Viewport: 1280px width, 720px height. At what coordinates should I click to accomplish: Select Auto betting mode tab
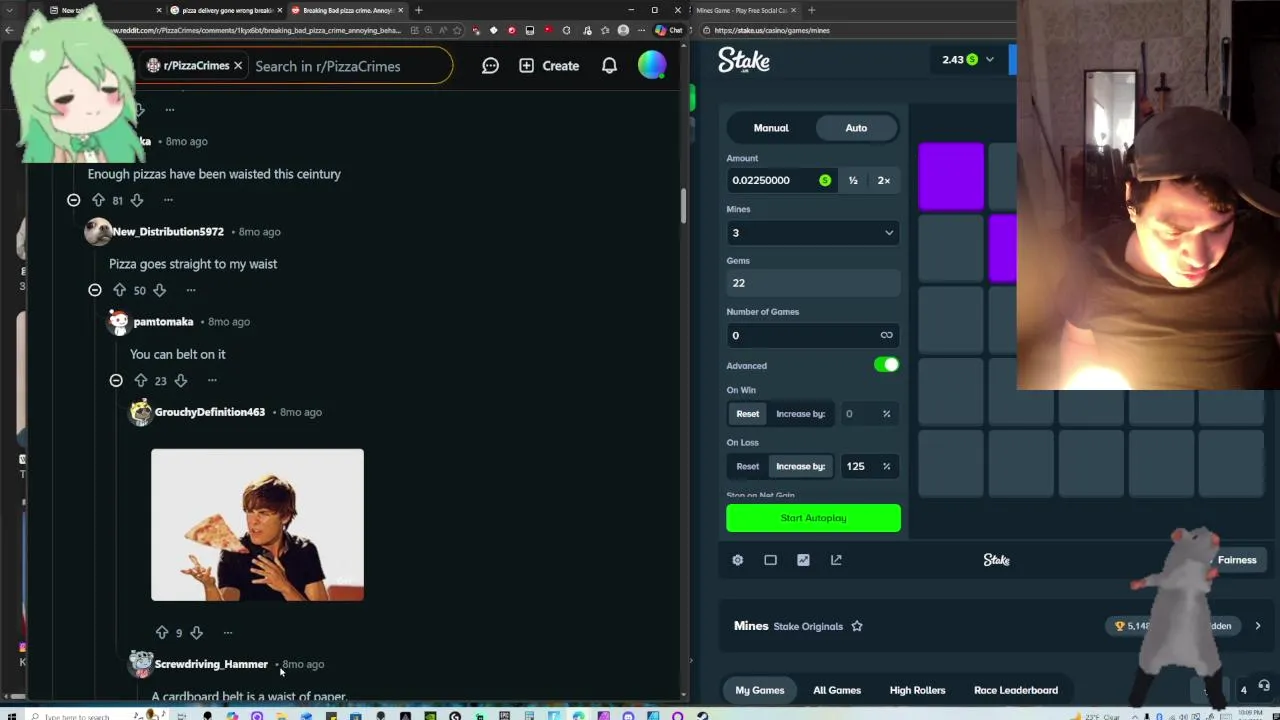coord(856,128)
